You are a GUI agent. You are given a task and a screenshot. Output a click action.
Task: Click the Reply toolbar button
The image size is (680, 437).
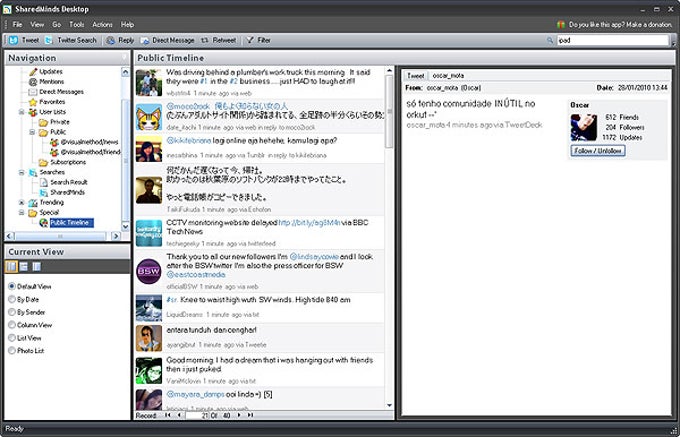(x=120, y=40)
